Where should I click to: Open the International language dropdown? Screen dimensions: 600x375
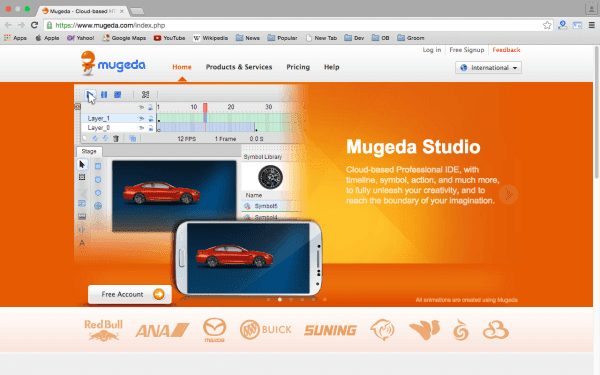(x=488, y=68)
